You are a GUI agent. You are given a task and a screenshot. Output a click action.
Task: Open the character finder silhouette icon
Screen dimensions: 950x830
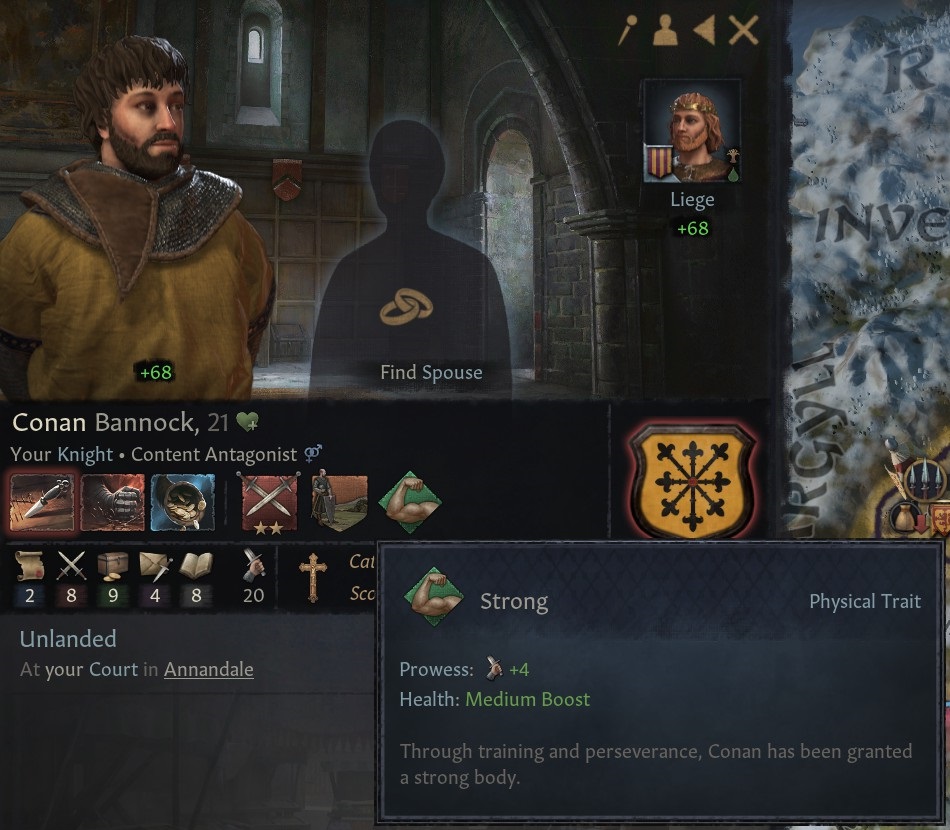665,30
